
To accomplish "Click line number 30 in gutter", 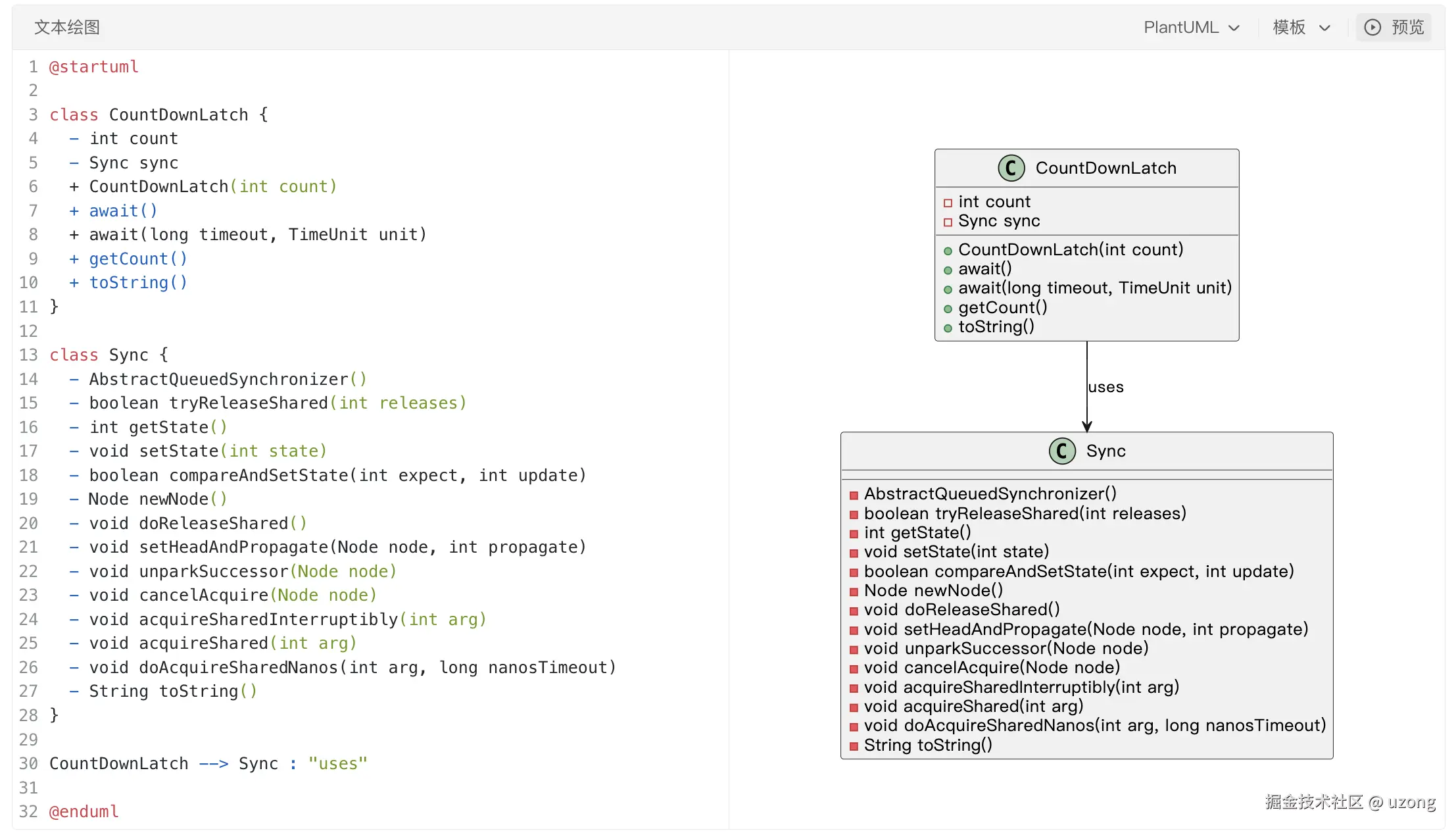I will [x=28, y=763].
